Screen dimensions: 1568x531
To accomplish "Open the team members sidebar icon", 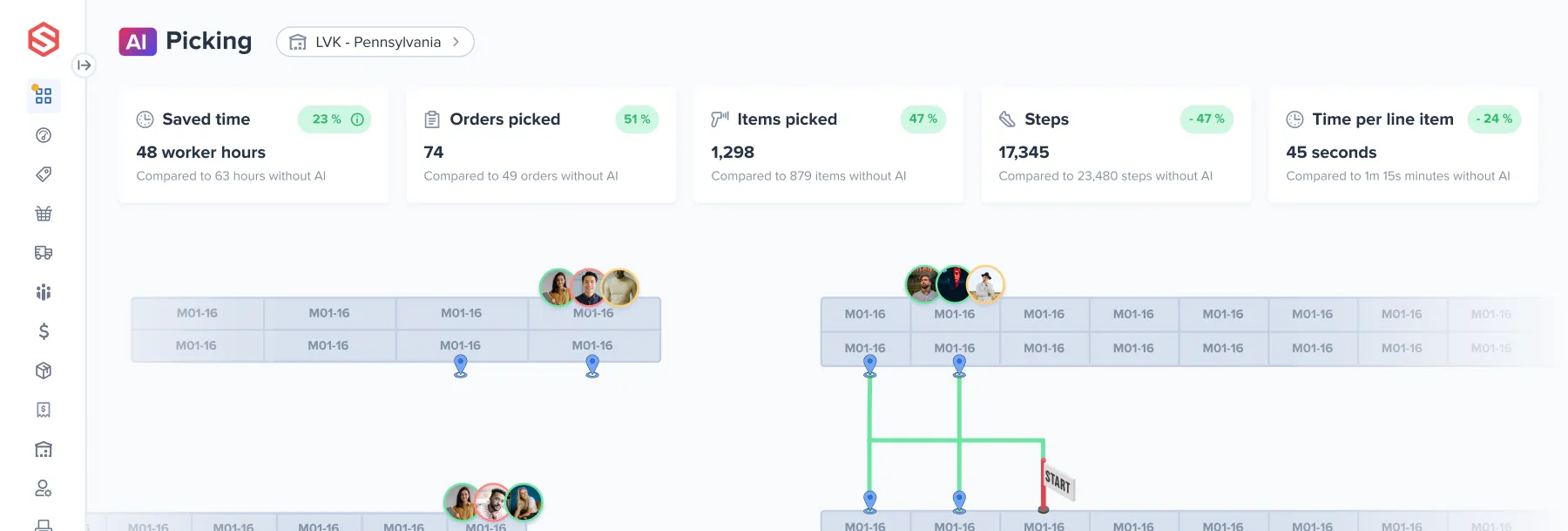I will point(44,292).
